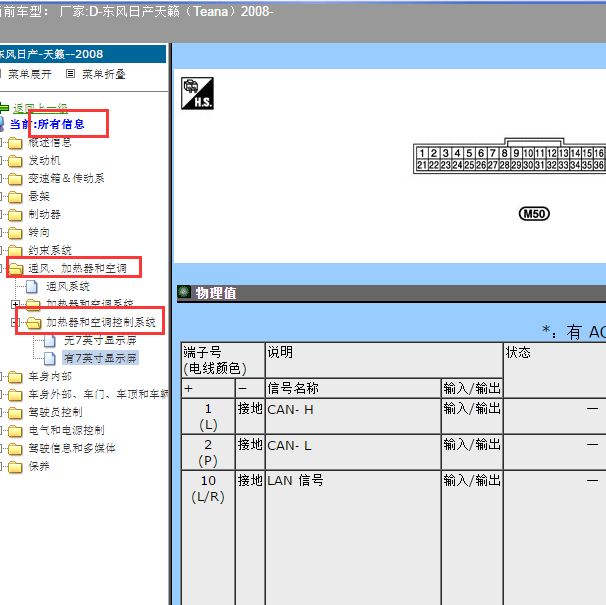
Task: Open the 概述信息 folder
Action: (x=50, y=143)
